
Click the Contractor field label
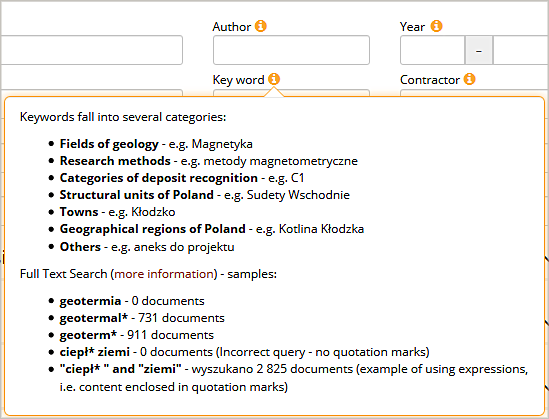[x=430, y=80]
